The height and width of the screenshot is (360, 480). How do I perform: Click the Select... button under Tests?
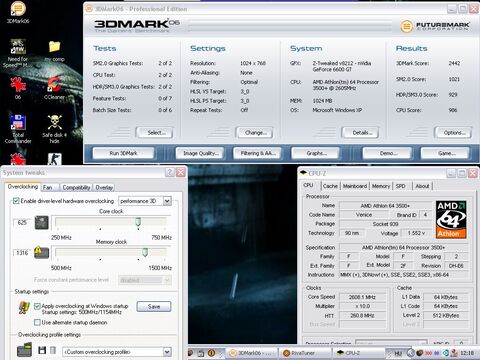(x=155, y=133)
